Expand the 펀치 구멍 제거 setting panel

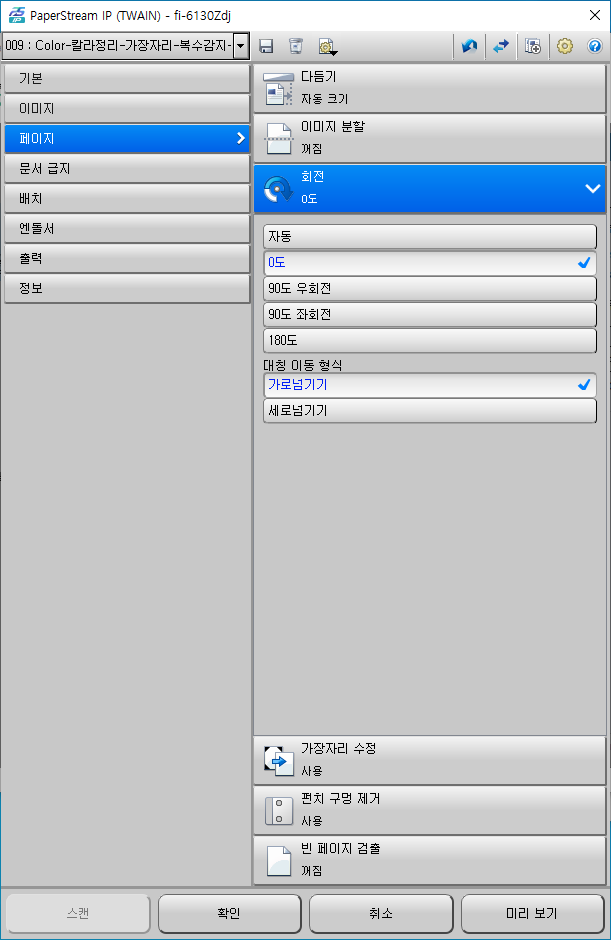coord(429,811)
